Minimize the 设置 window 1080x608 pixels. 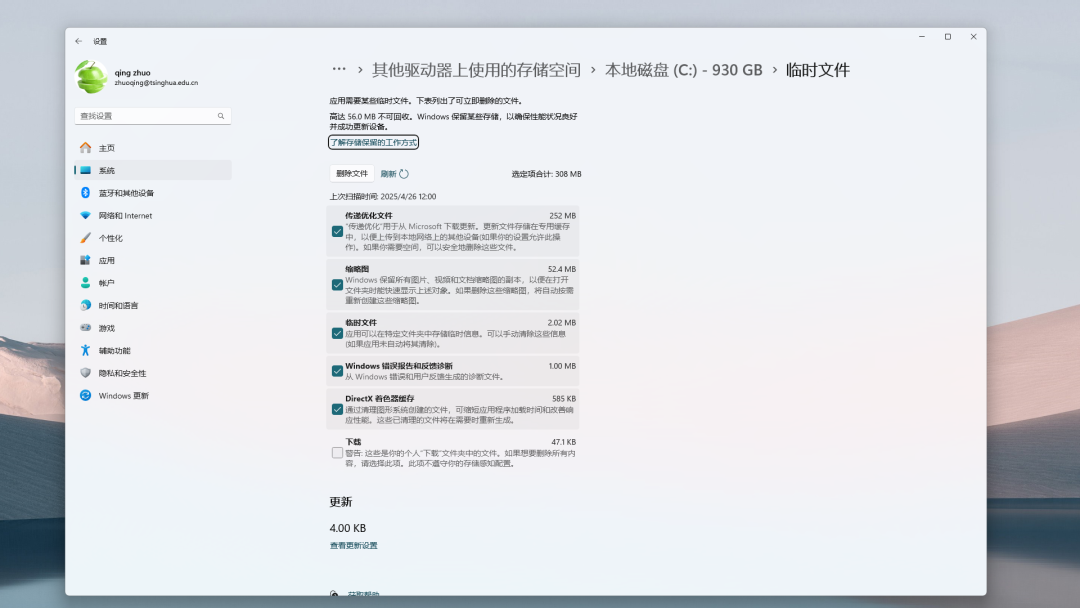[x=922, y=37]
